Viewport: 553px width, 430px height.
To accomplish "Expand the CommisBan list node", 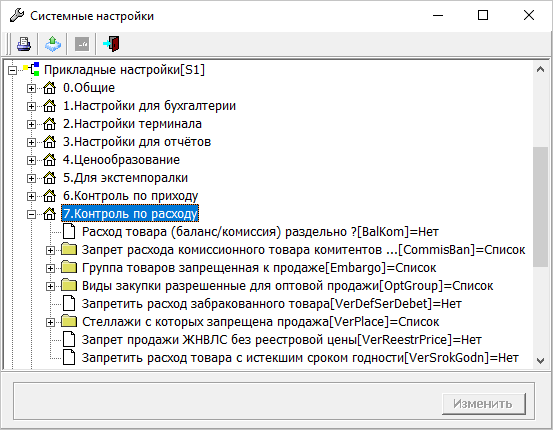I will (x=50, y=250).
